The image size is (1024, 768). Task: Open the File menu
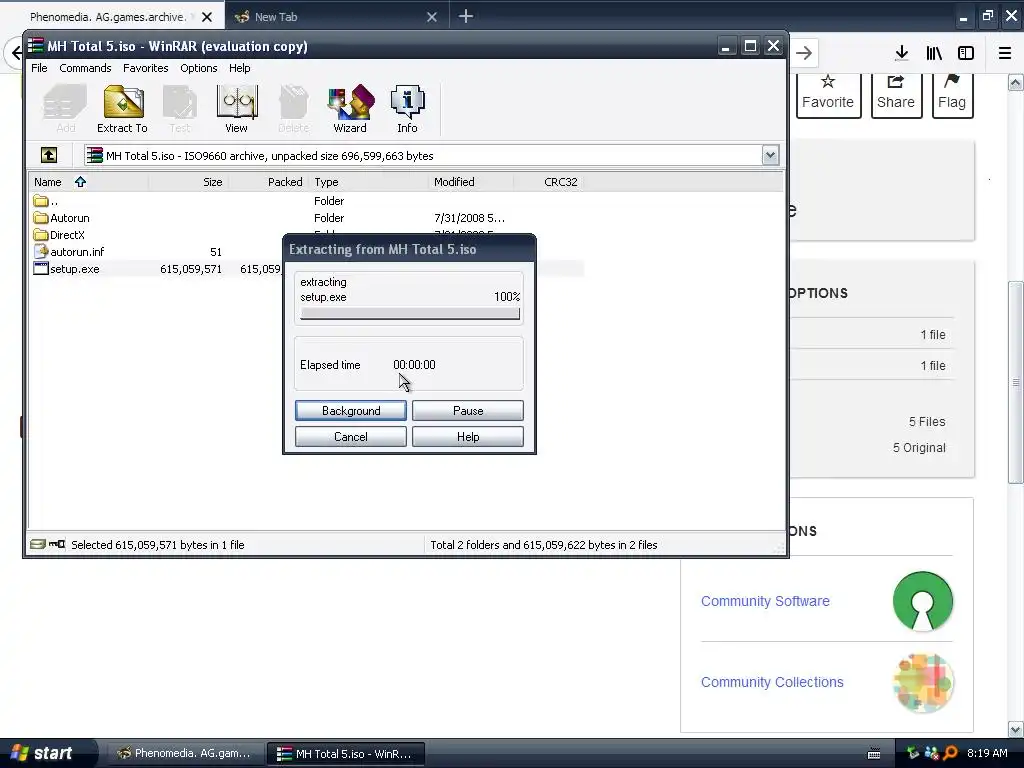pos(39,68)
